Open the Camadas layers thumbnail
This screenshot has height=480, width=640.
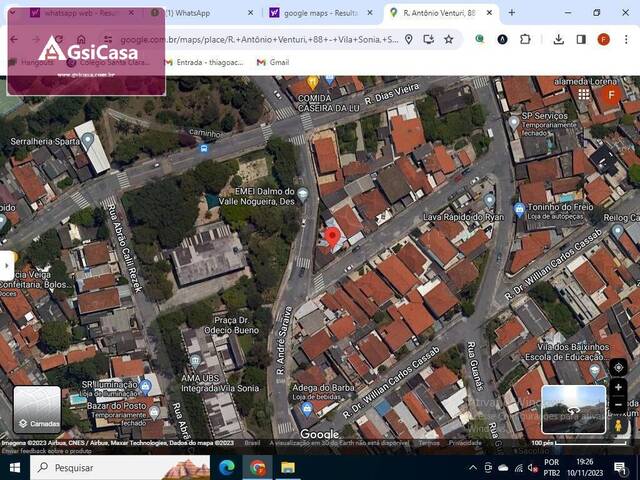(x=37, y=409)
